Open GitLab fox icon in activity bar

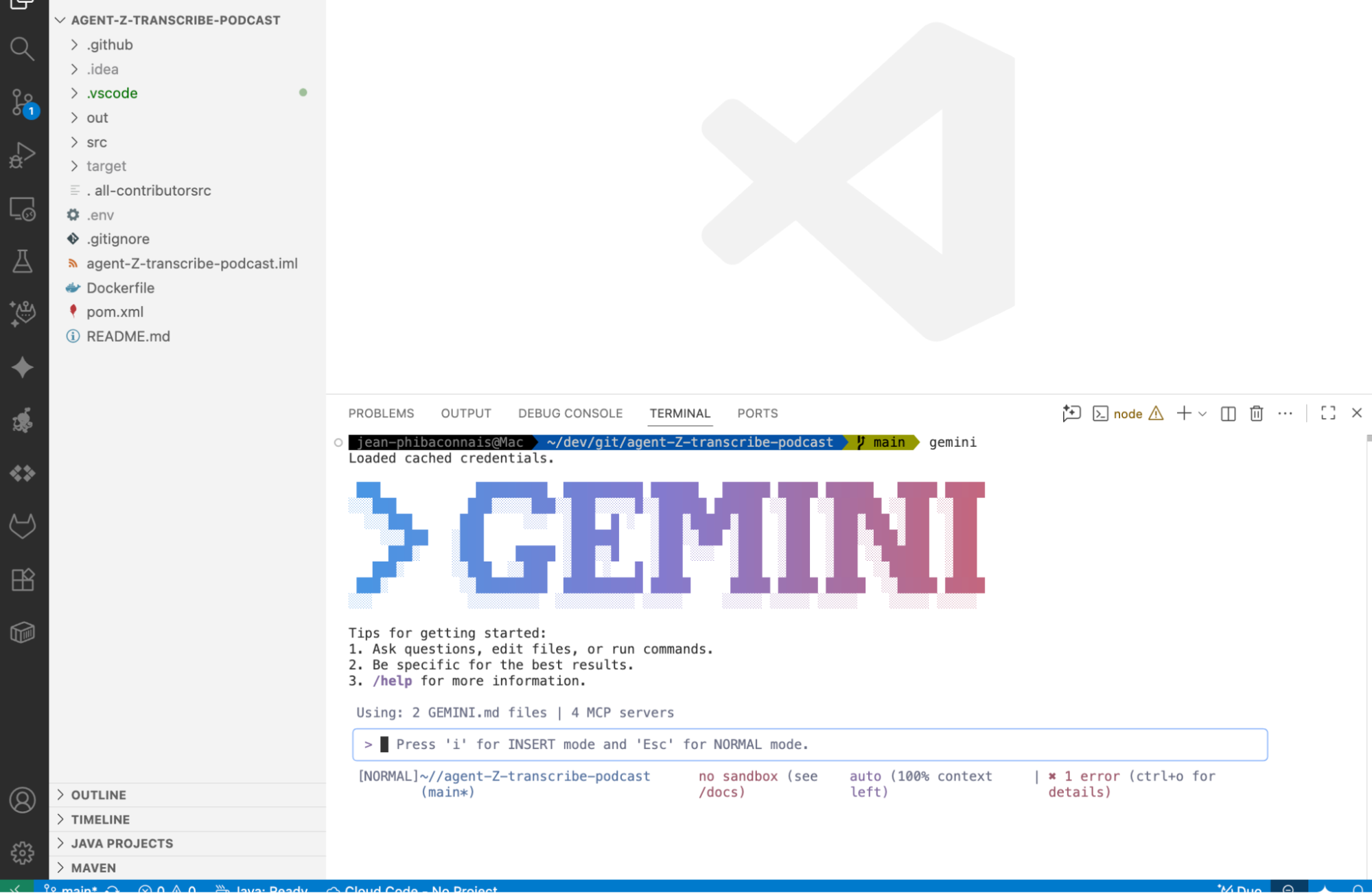pos(22,526)
